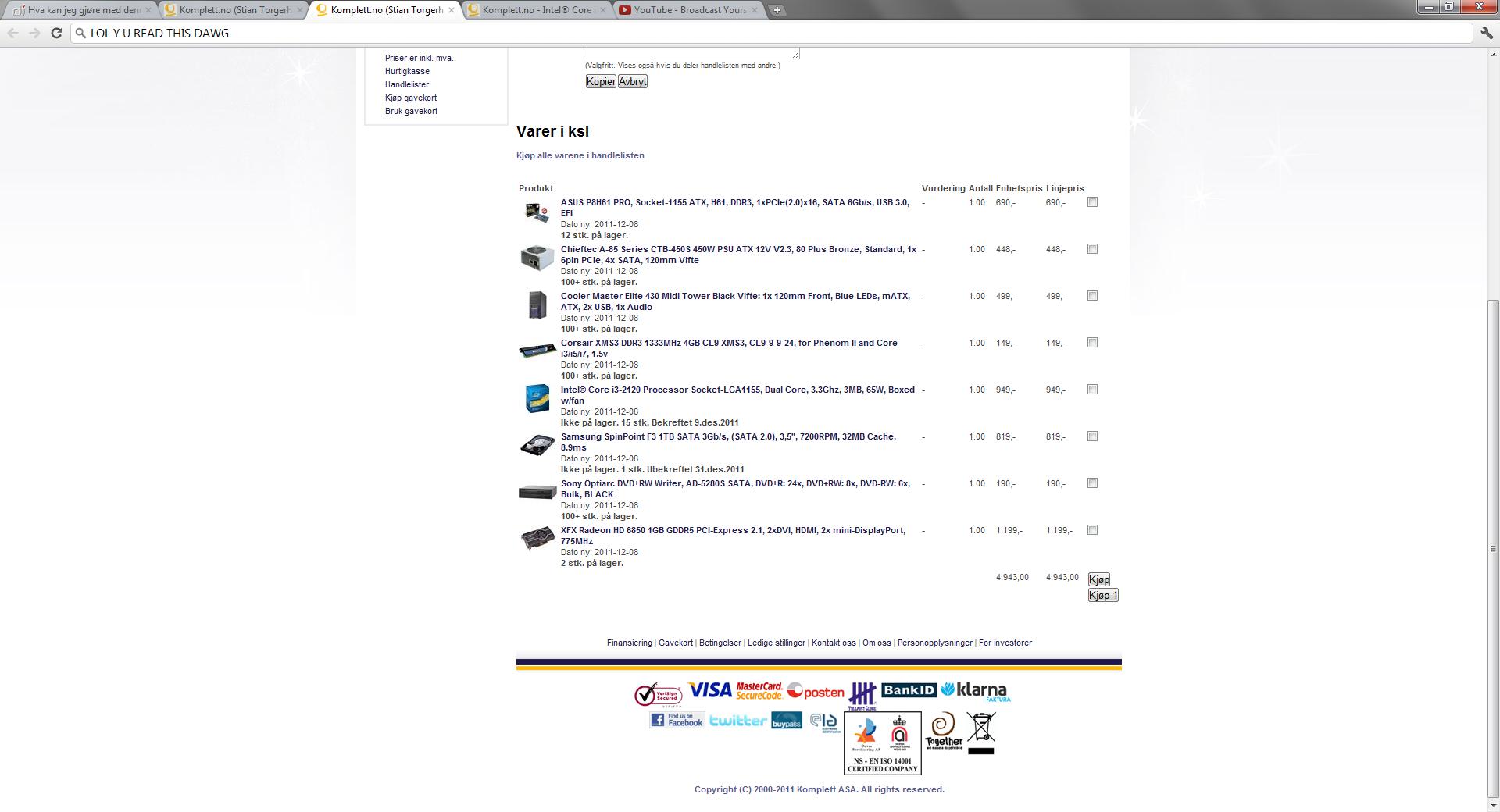1500x812 pixels.
Task: Click the Posten logo in footer
Action: 816,692
